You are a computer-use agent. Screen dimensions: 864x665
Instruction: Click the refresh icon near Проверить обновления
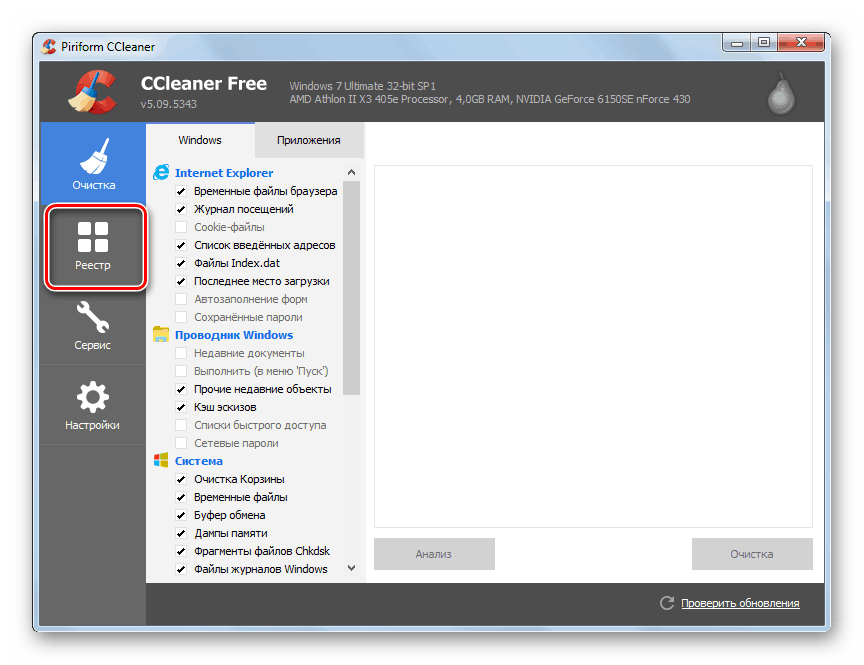coord(667,603)
